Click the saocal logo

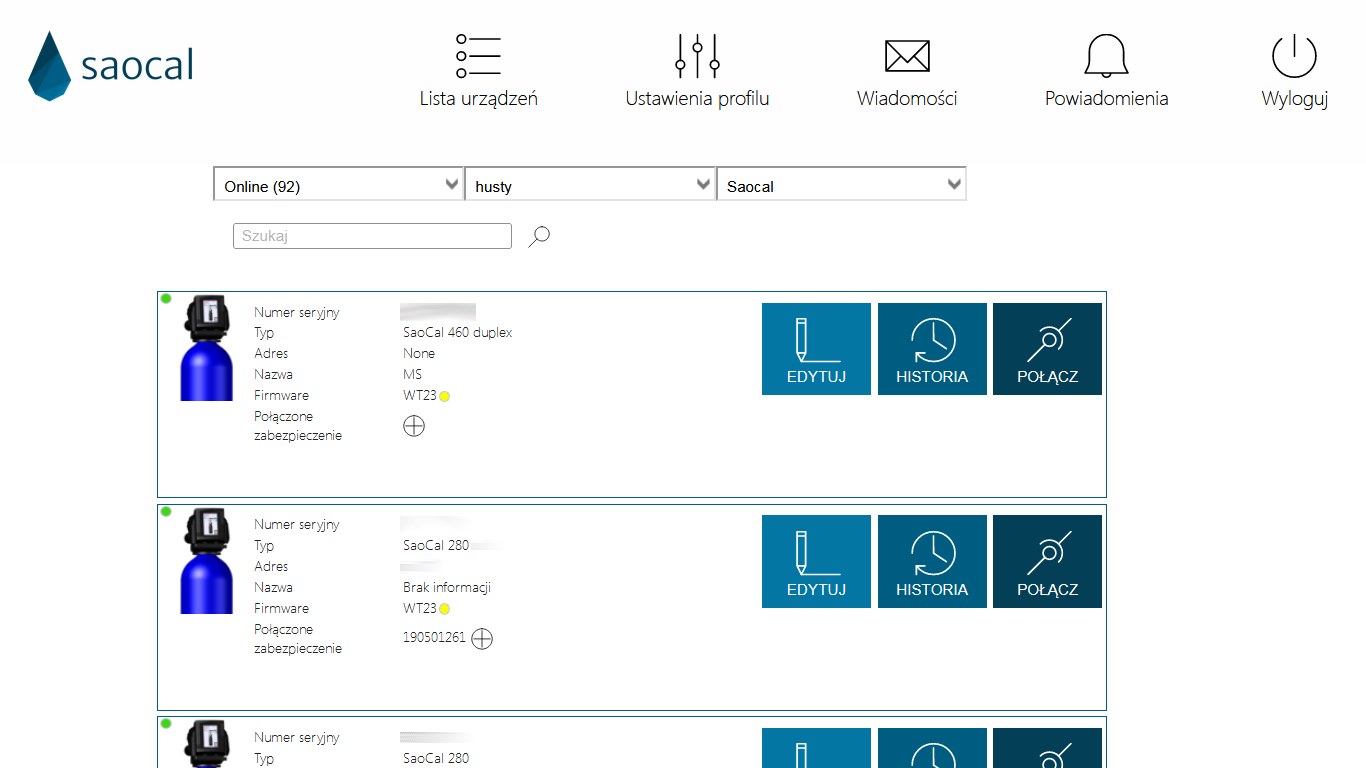111,66
